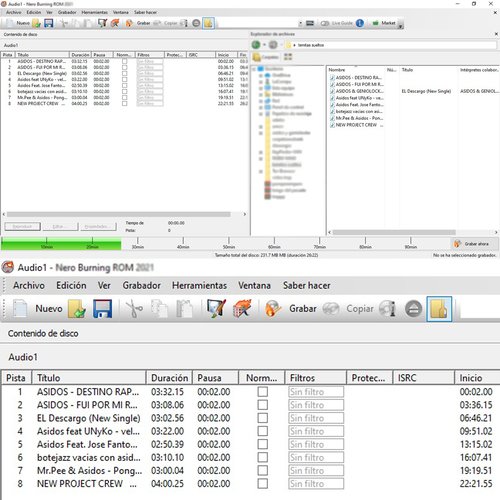Click the Grabar ahora button
500x500 pixels.
pyautogui.click(x=475, y=244)
